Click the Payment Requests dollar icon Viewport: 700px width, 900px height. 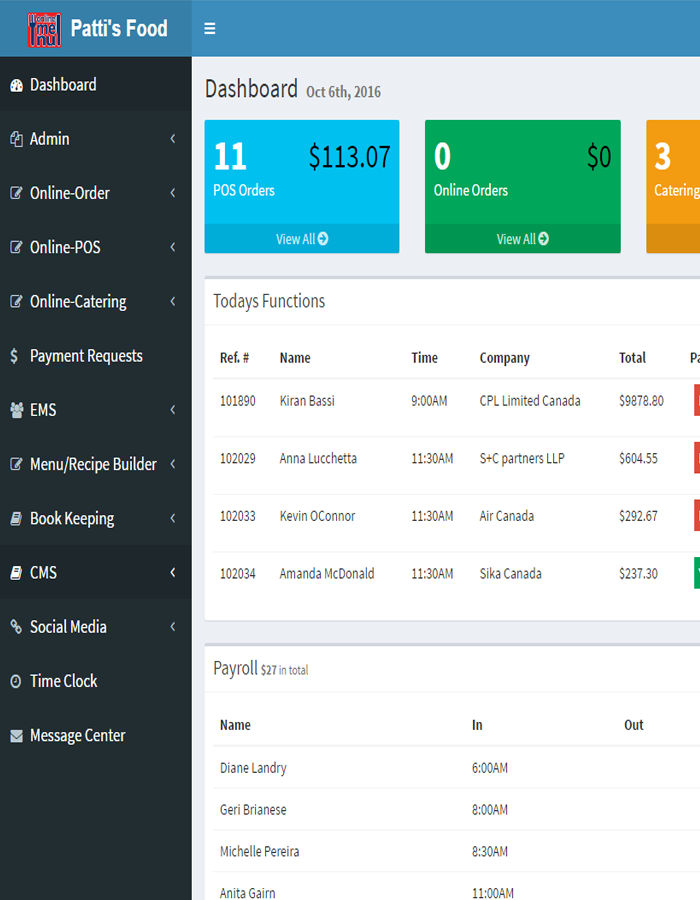pyautogui.click(x=14, y=356)
